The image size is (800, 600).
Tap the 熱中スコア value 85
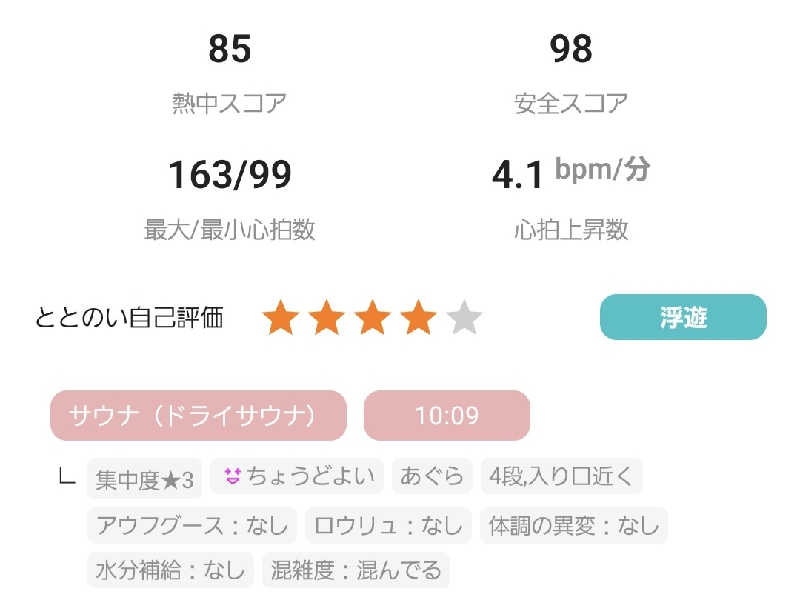pyautogui.click(x=229, y=49)
